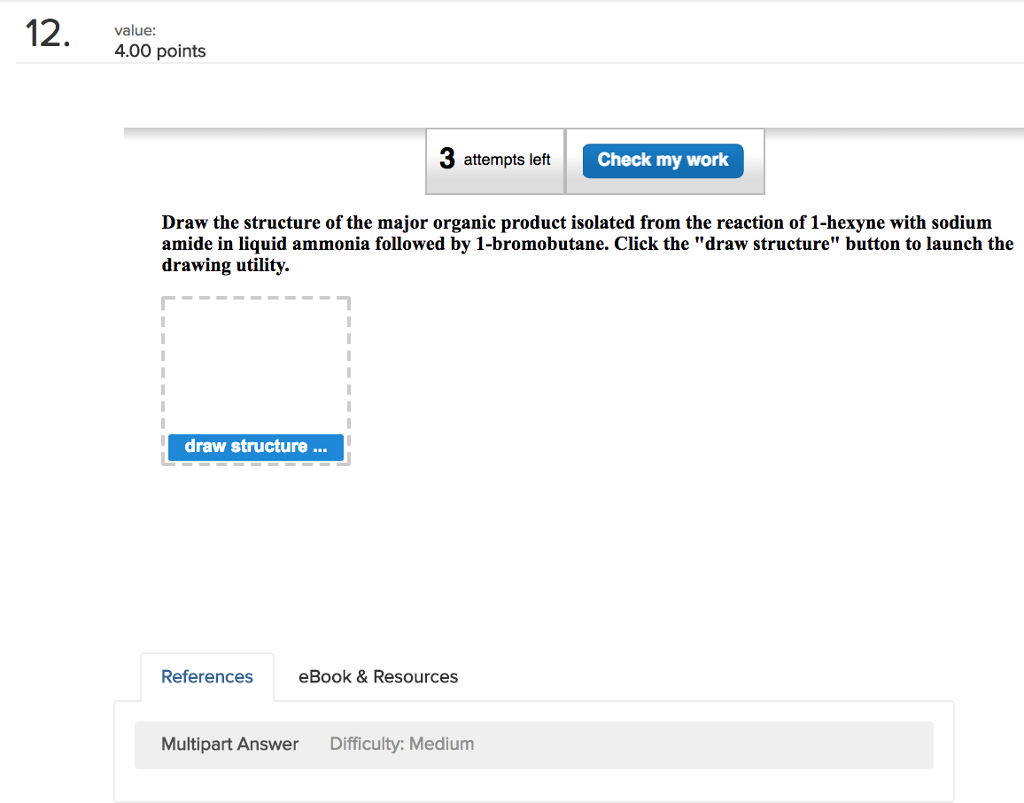Click the Difficulty: Medium indicator

401,744
